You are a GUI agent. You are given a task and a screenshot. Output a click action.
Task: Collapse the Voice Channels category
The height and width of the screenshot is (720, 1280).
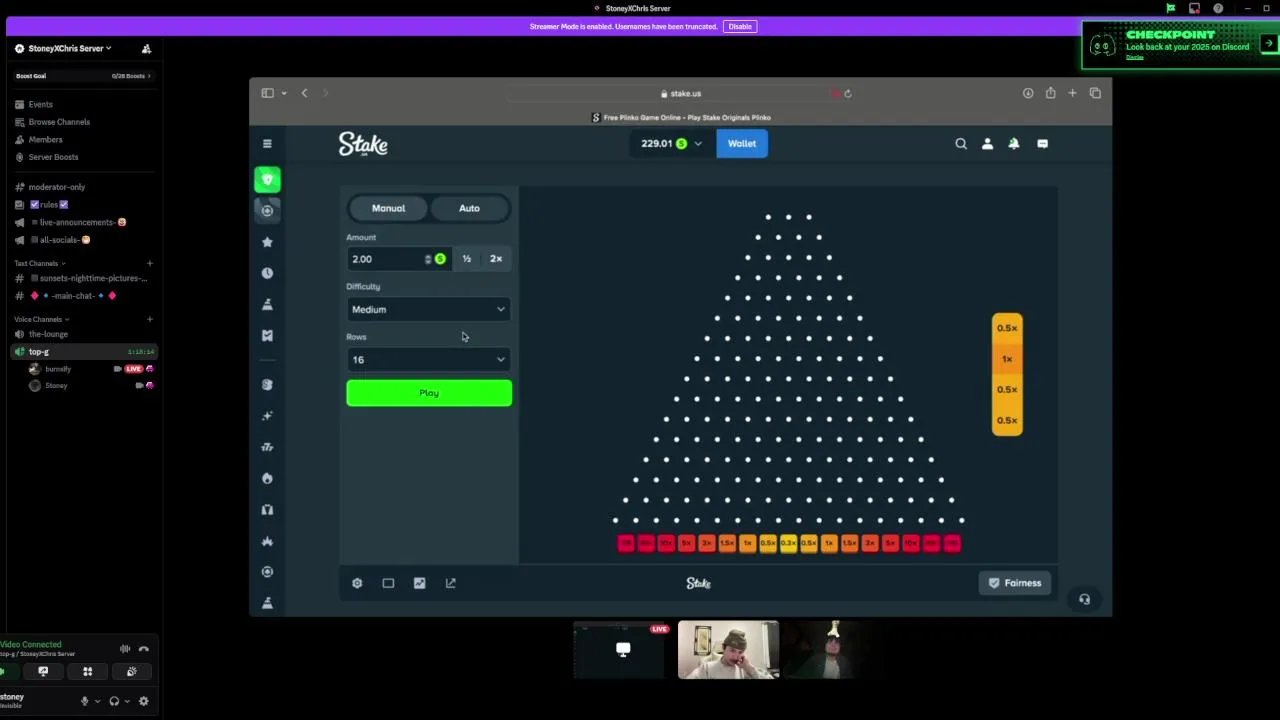click(41, 319)
